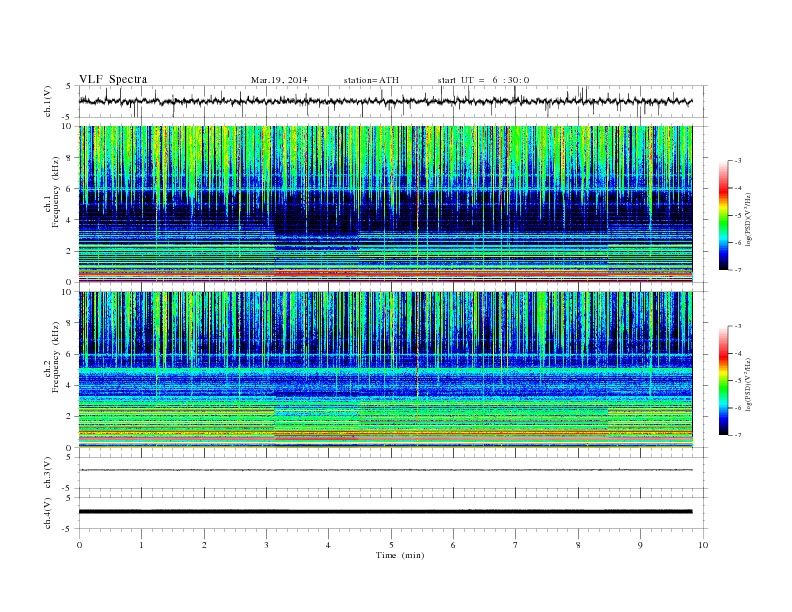Viewport: 792px width, 612px height.
Task: Click the ch.2 spectrogram color scale bar
Action: [723, 381]
